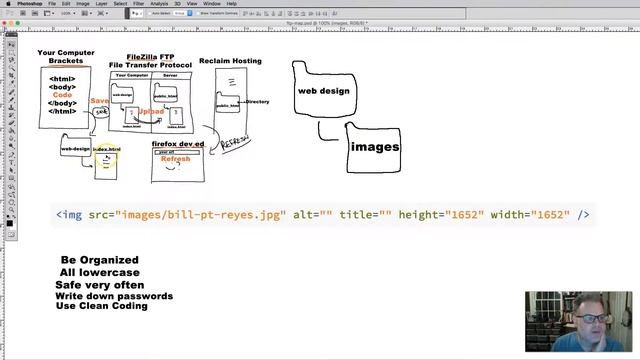Select the Brush tool
Image resolution: width=640 pixels, height=360 pixels.
tap(11, 100)
